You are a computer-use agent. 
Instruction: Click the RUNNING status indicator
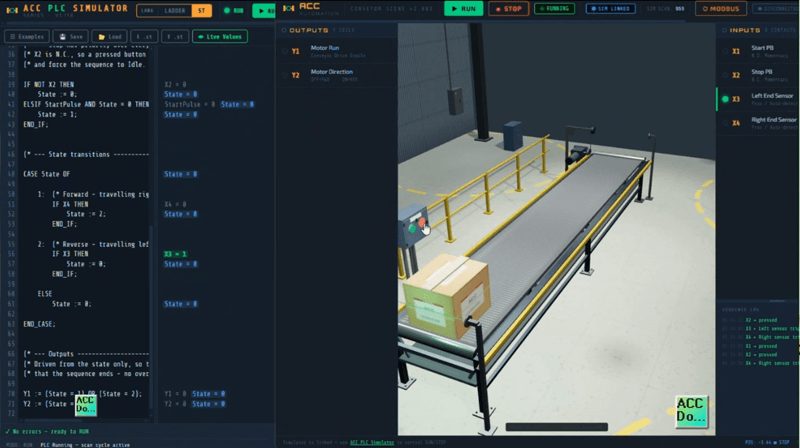click(555, 9)
